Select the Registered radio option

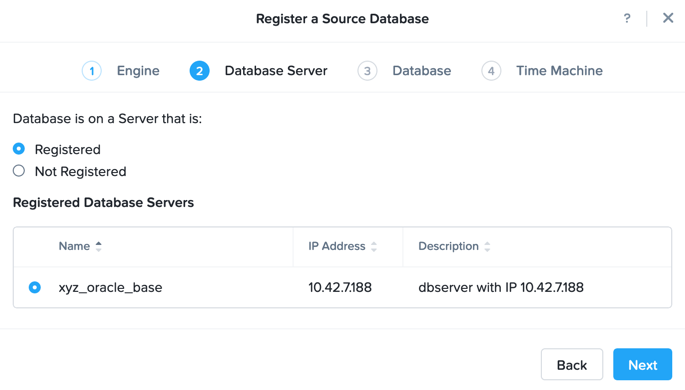coord(19,149)
